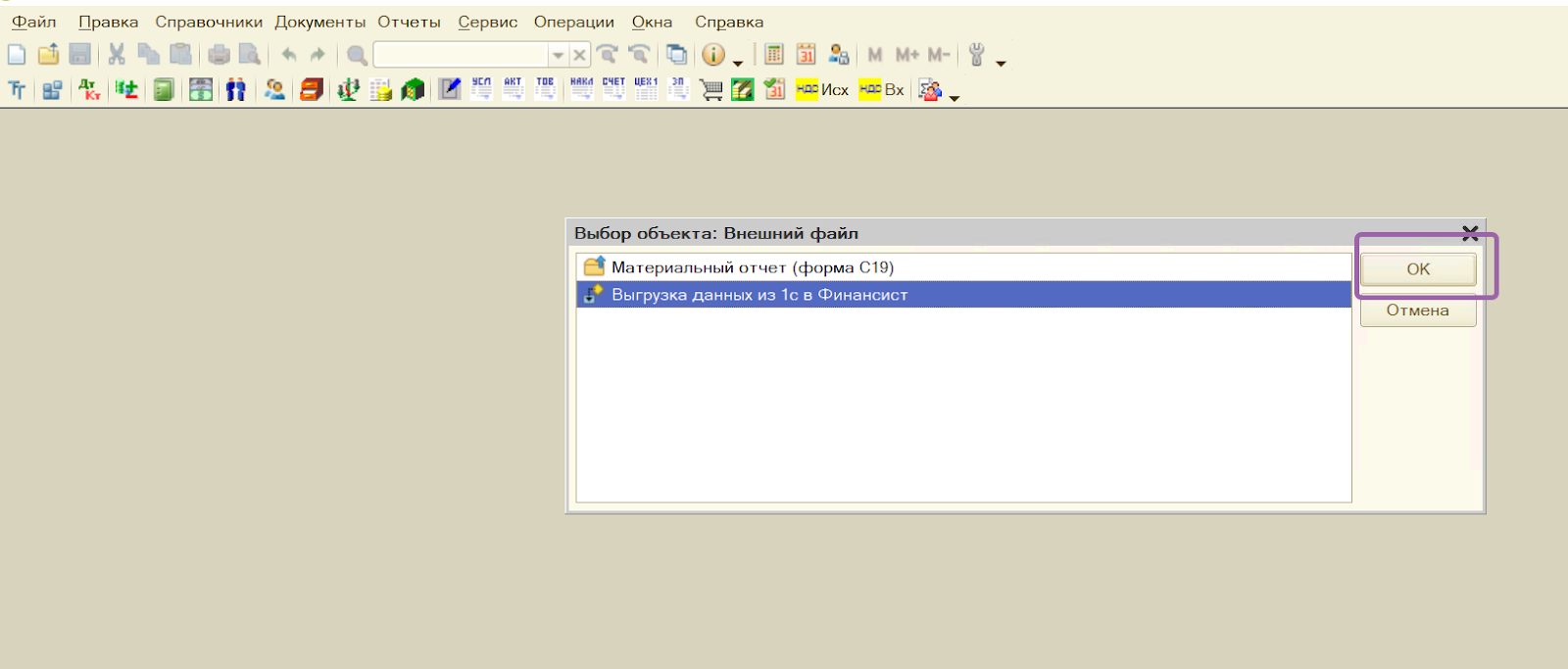Image resolution: width=1568 pixels, height=669 pixels.
Task: Open the ЗП payroll icon
Action: point(678,89)
